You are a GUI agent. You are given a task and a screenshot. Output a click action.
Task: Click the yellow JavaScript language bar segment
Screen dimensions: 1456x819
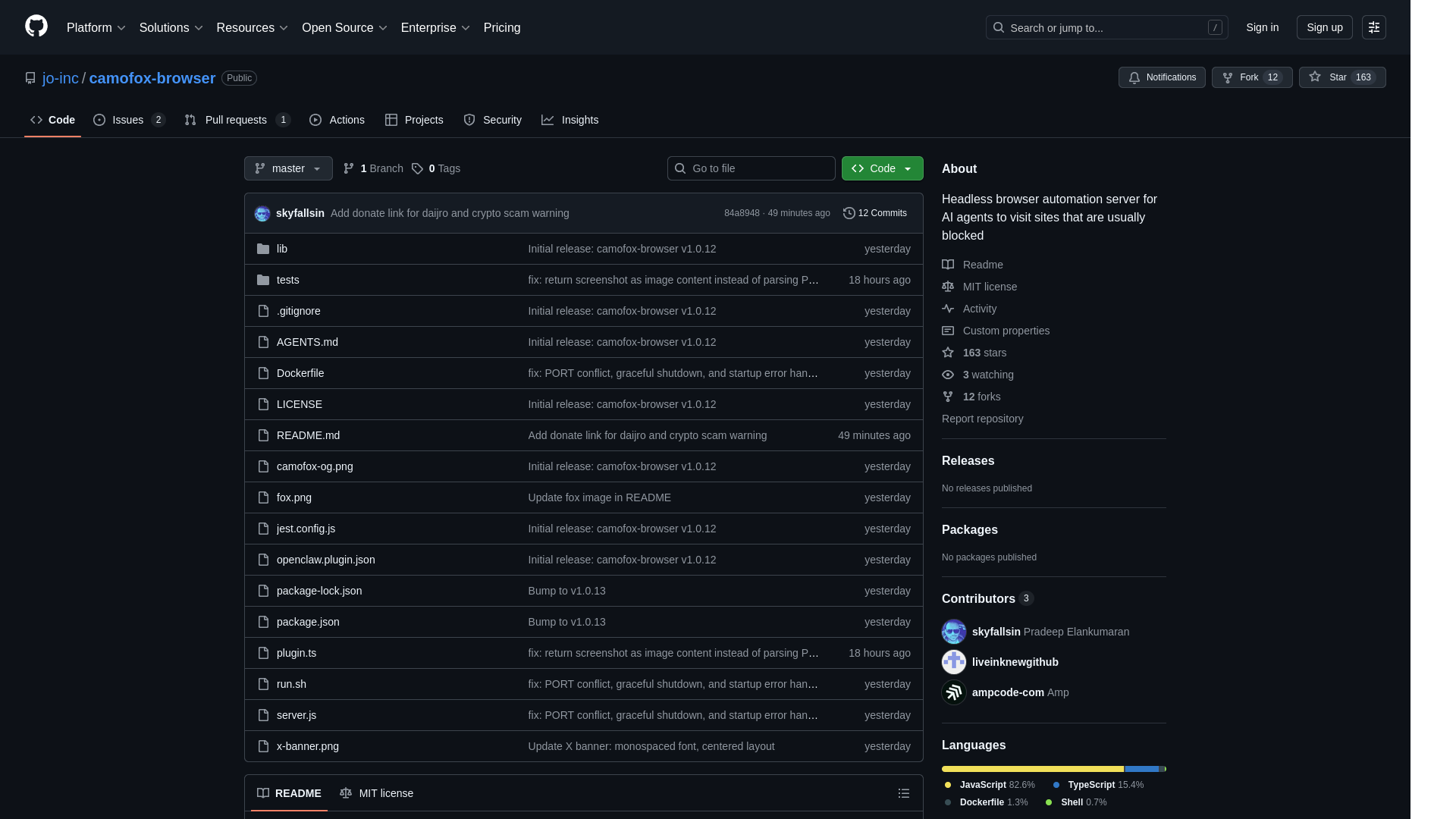1031,769
